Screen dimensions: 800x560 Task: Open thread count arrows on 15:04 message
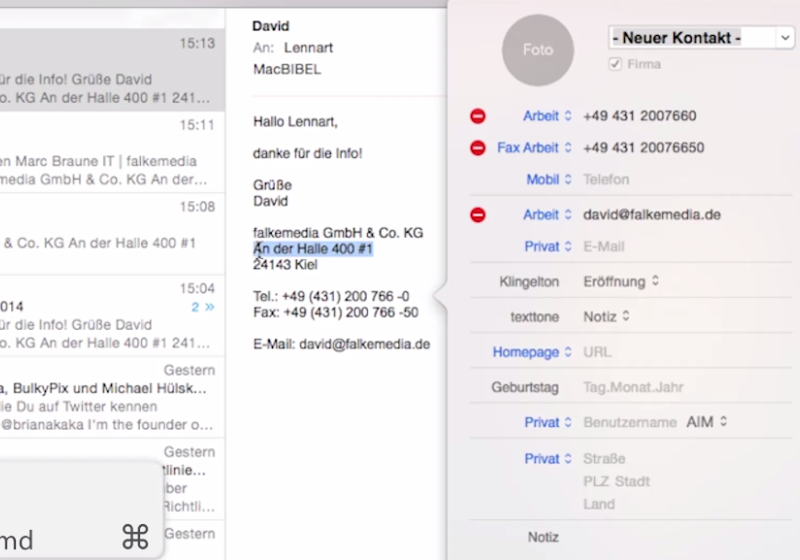pyautogui.click(x=203, y=307)
